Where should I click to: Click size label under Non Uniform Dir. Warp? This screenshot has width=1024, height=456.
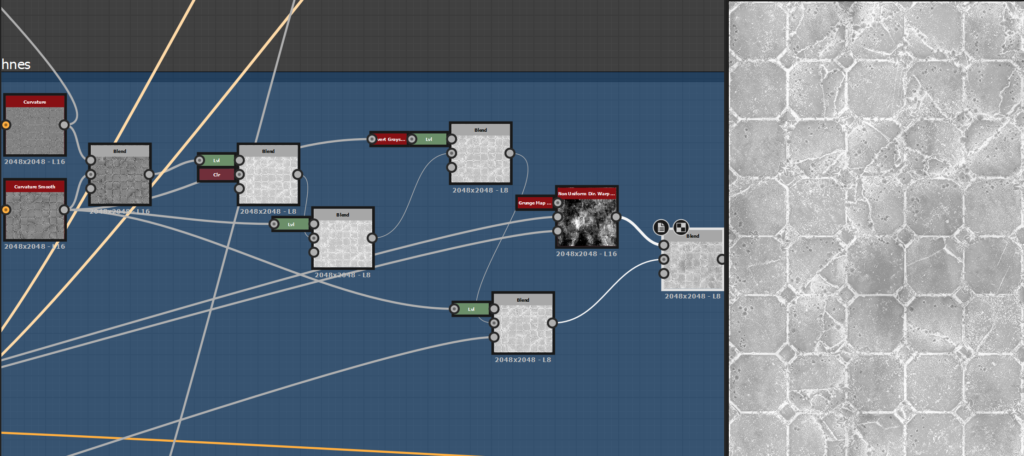(586, 254)
